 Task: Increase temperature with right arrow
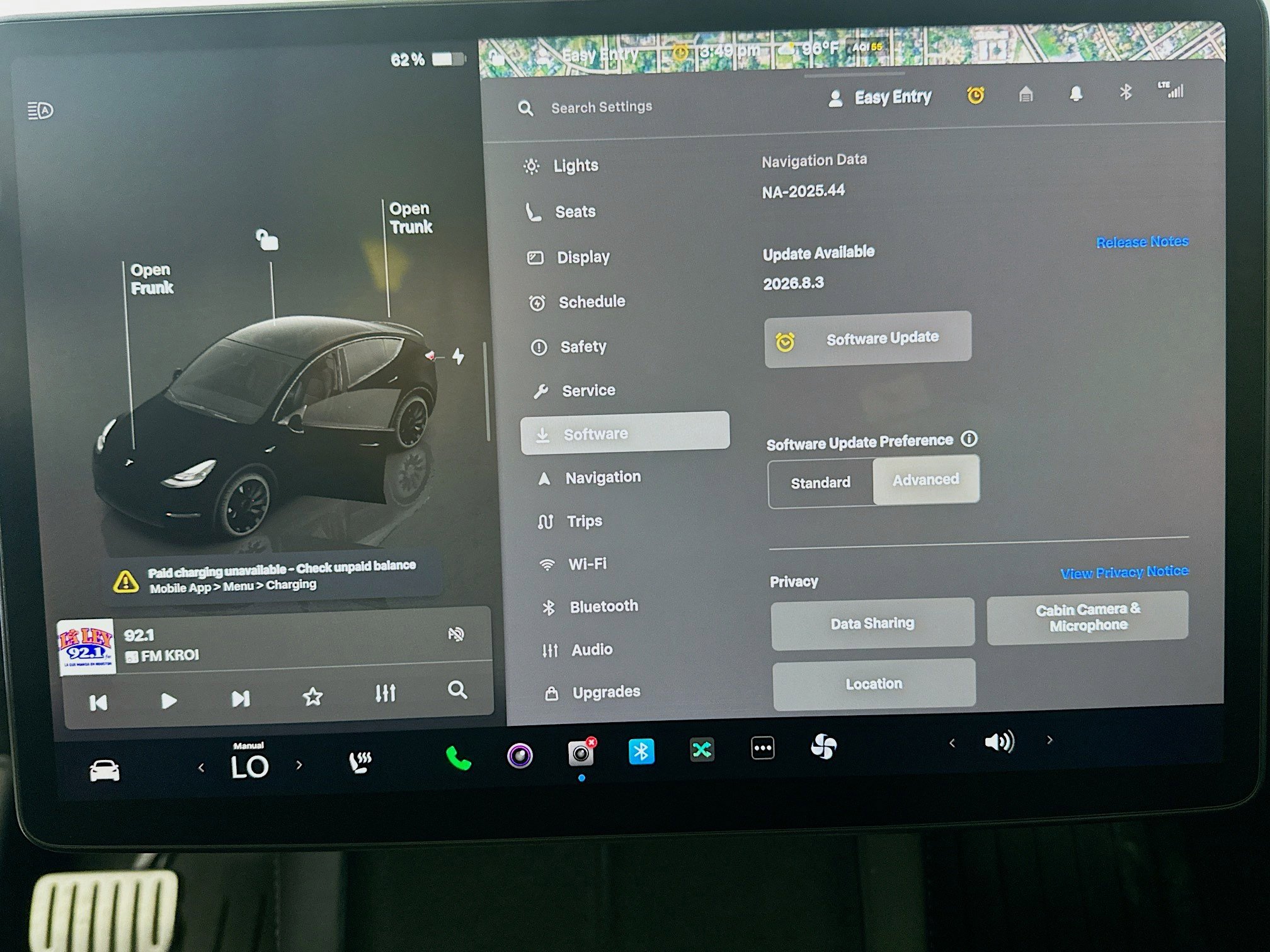[299, 765]
